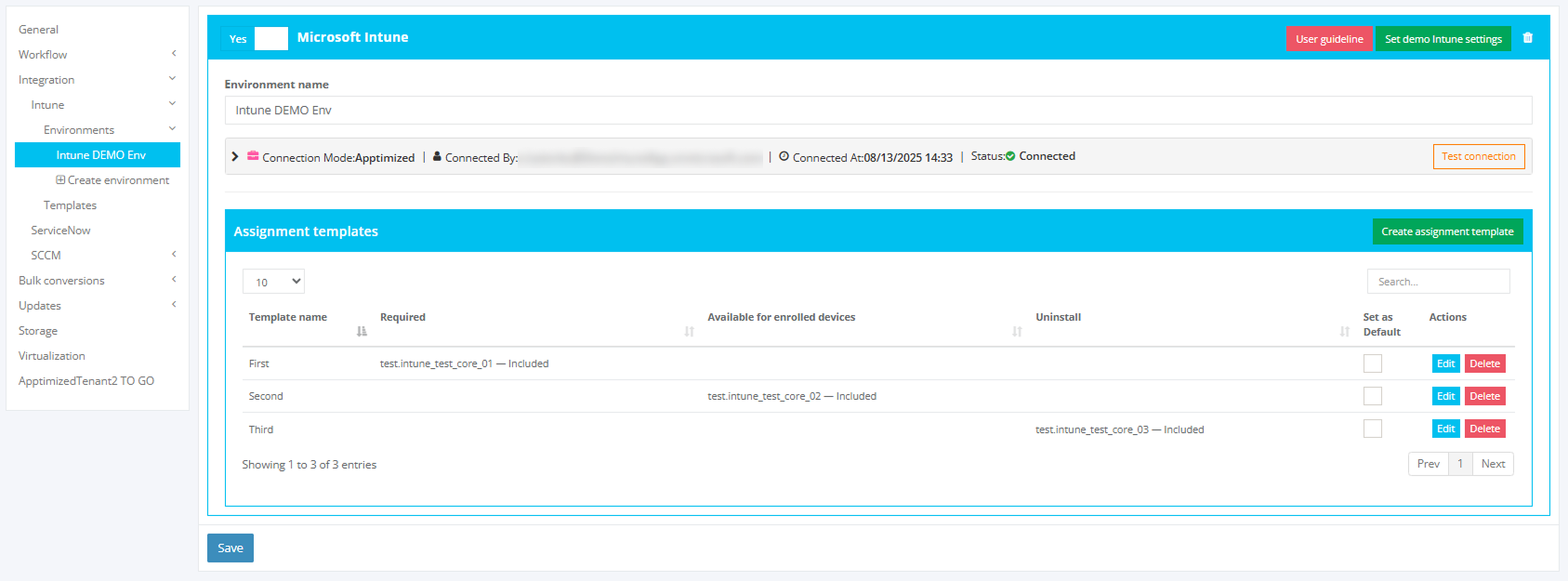Viewport: 1568px width, 581px height.
Task: Delete the First assignment template
Action: (1485, 363)
